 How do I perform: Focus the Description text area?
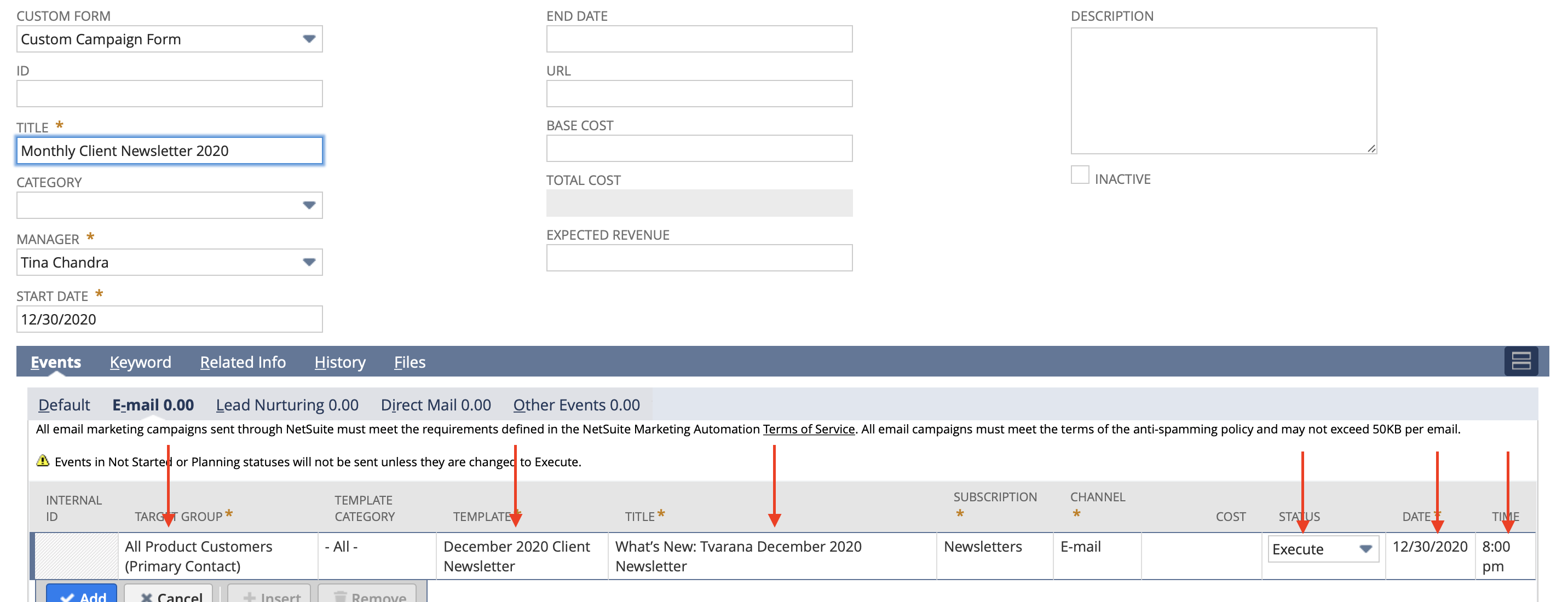pyautogui.click(x=1224, y=91)
